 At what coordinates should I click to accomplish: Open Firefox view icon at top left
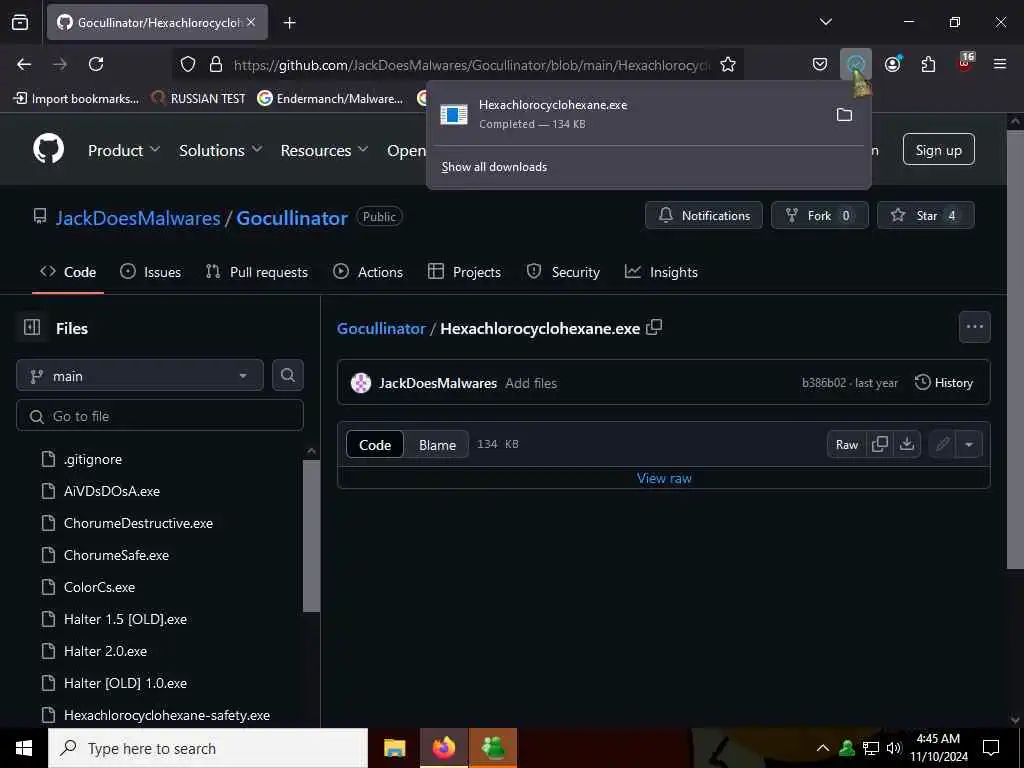[x=20, y=23]
